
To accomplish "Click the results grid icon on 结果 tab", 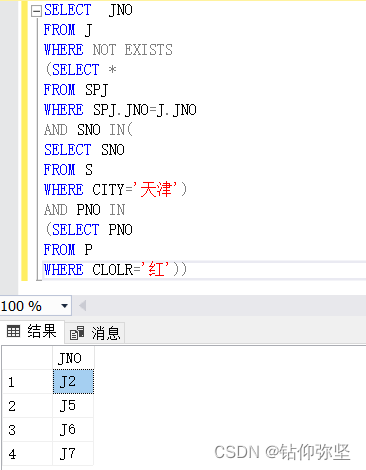I will point(14,331).
